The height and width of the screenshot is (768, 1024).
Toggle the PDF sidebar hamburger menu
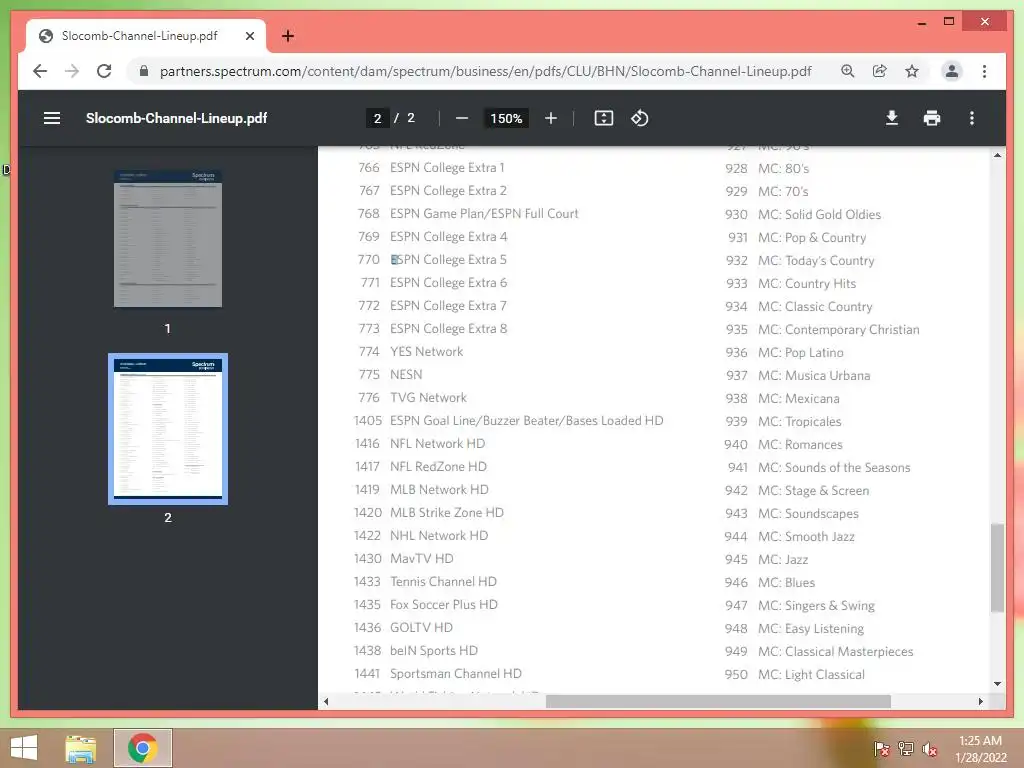[52, 118]
